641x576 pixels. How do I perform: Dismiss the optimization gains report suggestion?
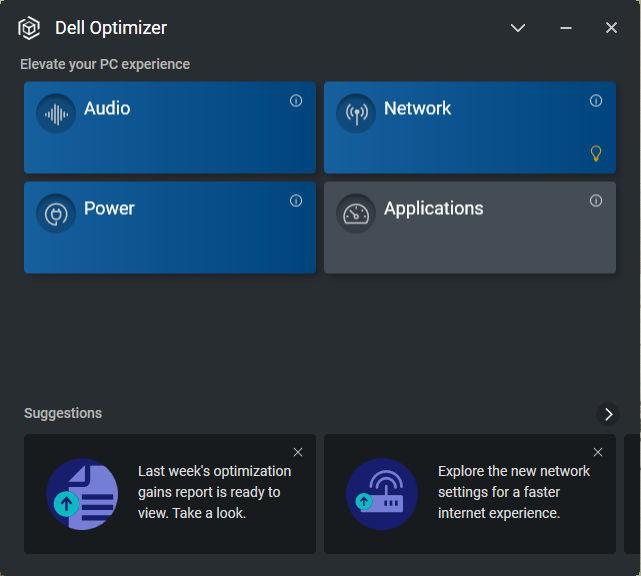(x=298, y=452)
